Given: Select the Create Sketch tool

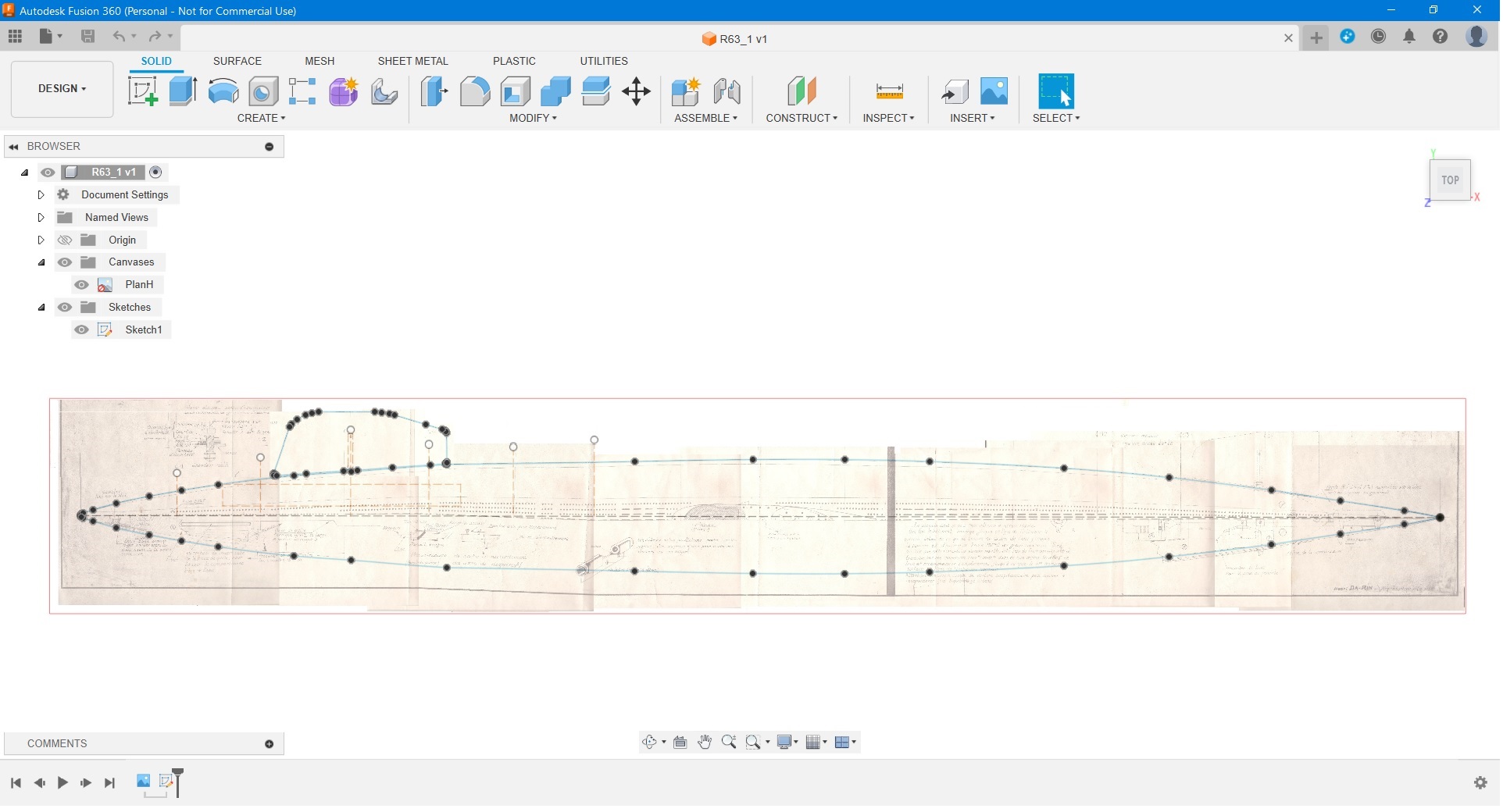Looking at the screenshot, I should (143, 91).
